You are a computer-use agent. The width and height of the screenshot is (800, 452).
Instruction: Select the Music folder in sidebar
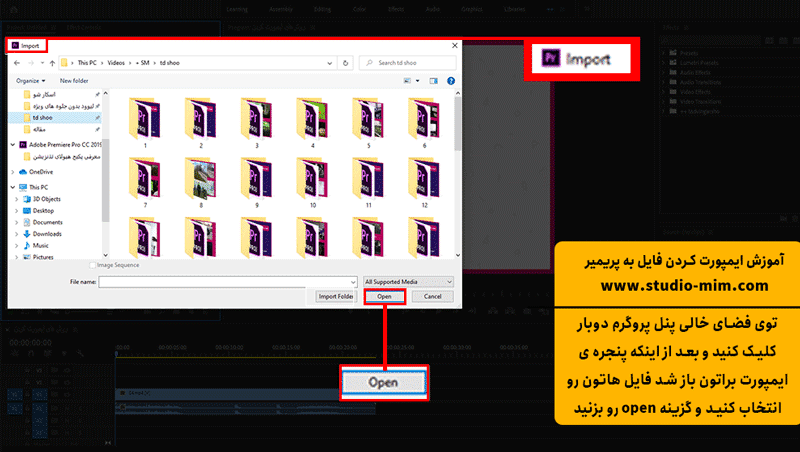40,245
